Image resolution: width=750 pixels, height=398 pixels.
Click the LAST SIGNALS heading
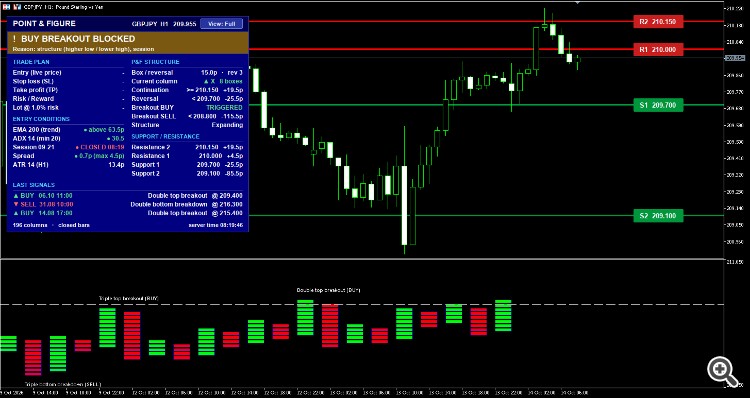[33, 185]
